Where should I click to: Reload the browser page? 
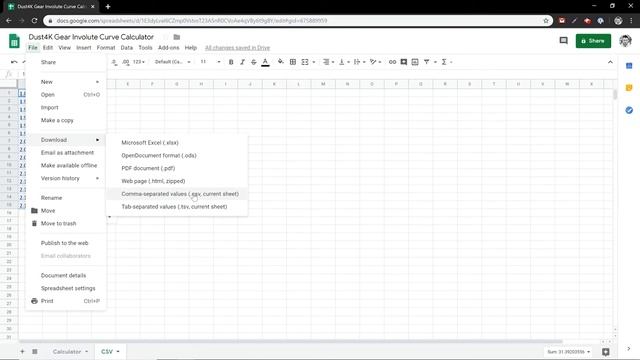coord(34,20)
